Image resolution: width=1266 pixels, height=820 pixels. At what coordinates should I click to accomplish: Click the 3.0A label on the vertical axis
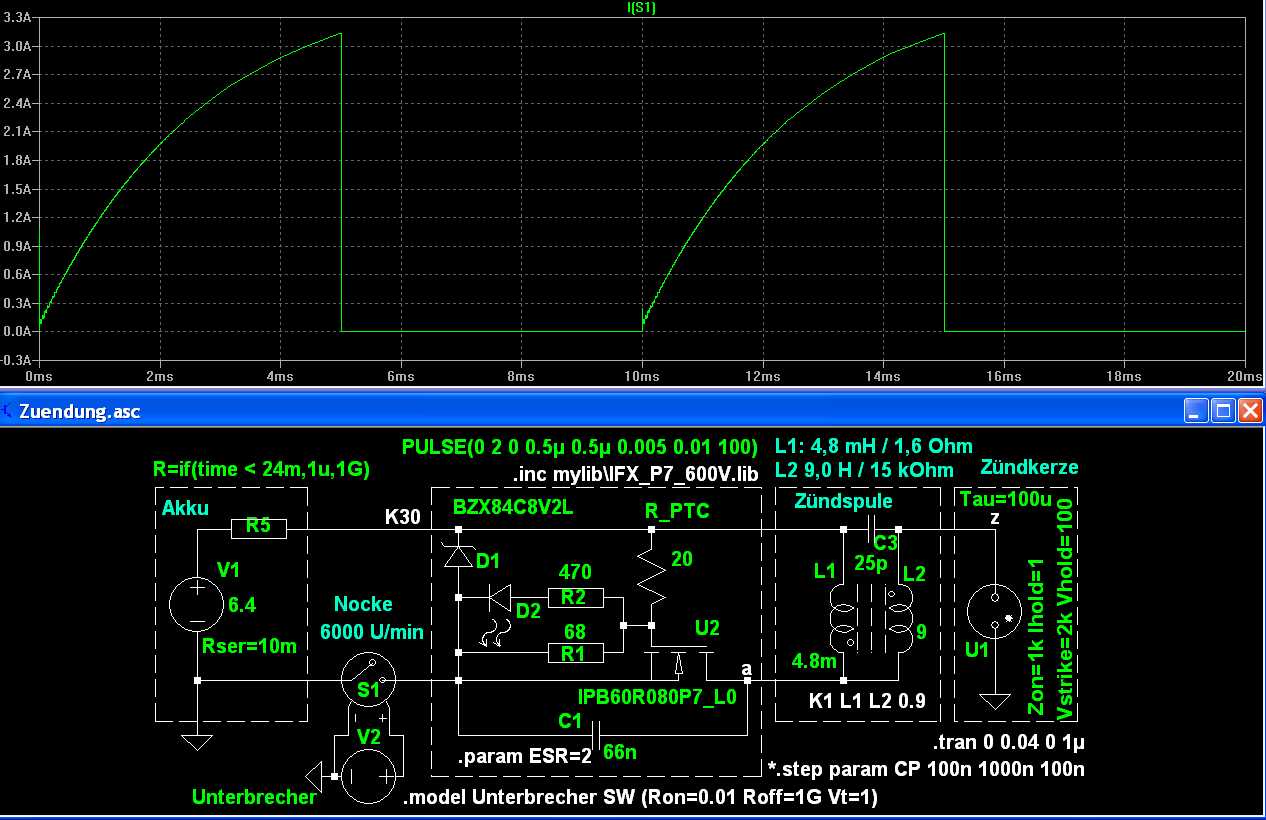19,46
